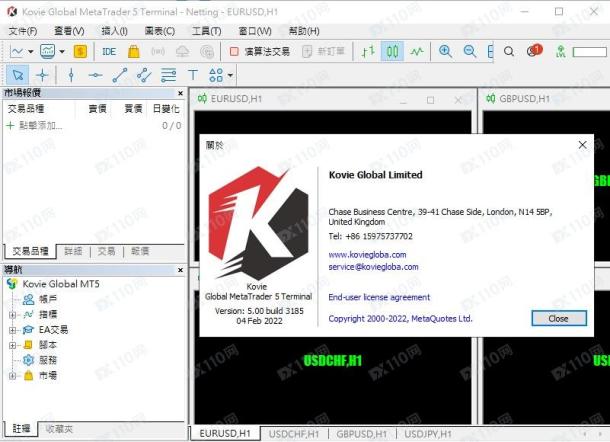Switch to the 收藏夾 favorites tab
The image size is (610, 442).
click(x=59, y=429)
